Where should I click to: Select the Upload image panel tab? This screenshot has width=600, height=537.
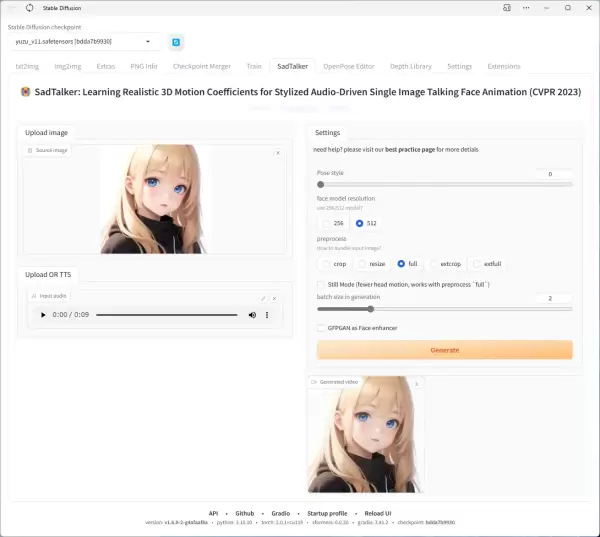(46, 133)
